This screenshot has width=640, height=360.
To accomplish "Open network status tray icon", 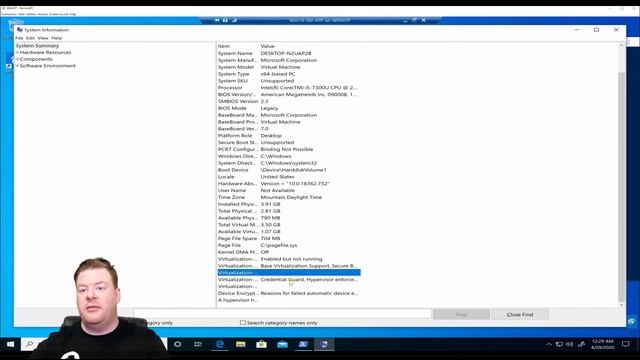I will click(559, 344).
